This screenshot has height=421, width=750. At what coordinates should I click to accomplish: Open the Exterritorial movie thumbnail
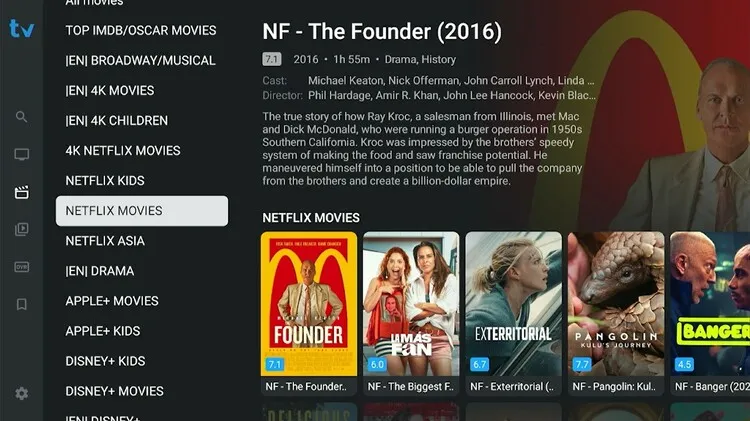(514, 313)
